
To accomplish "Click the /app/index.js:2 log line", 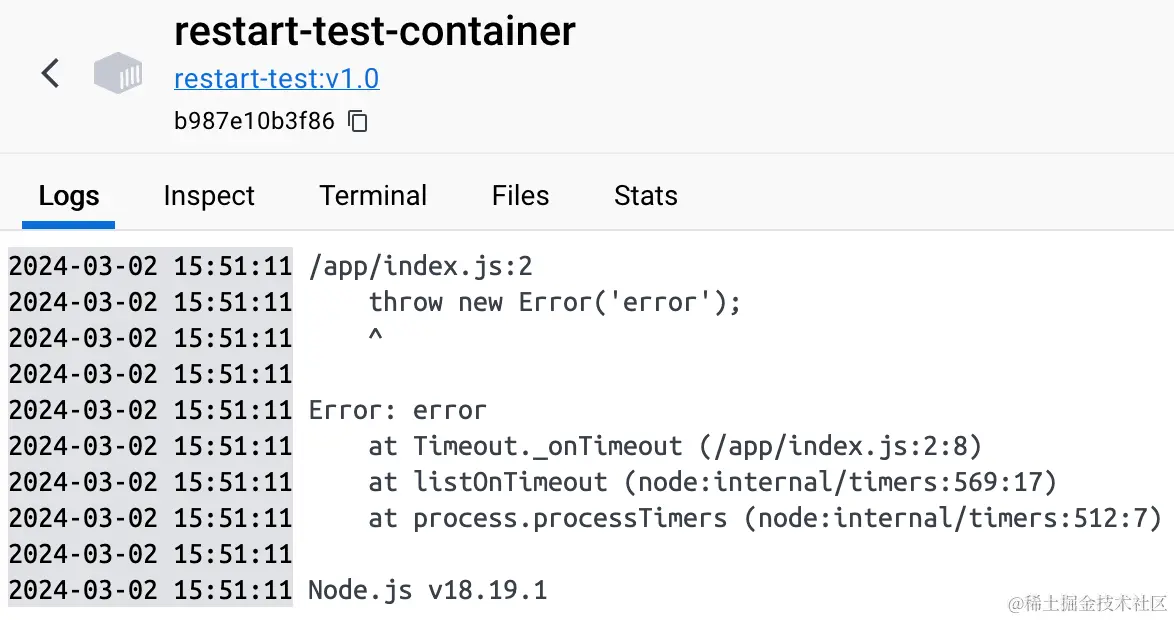I will pos(420,267).
